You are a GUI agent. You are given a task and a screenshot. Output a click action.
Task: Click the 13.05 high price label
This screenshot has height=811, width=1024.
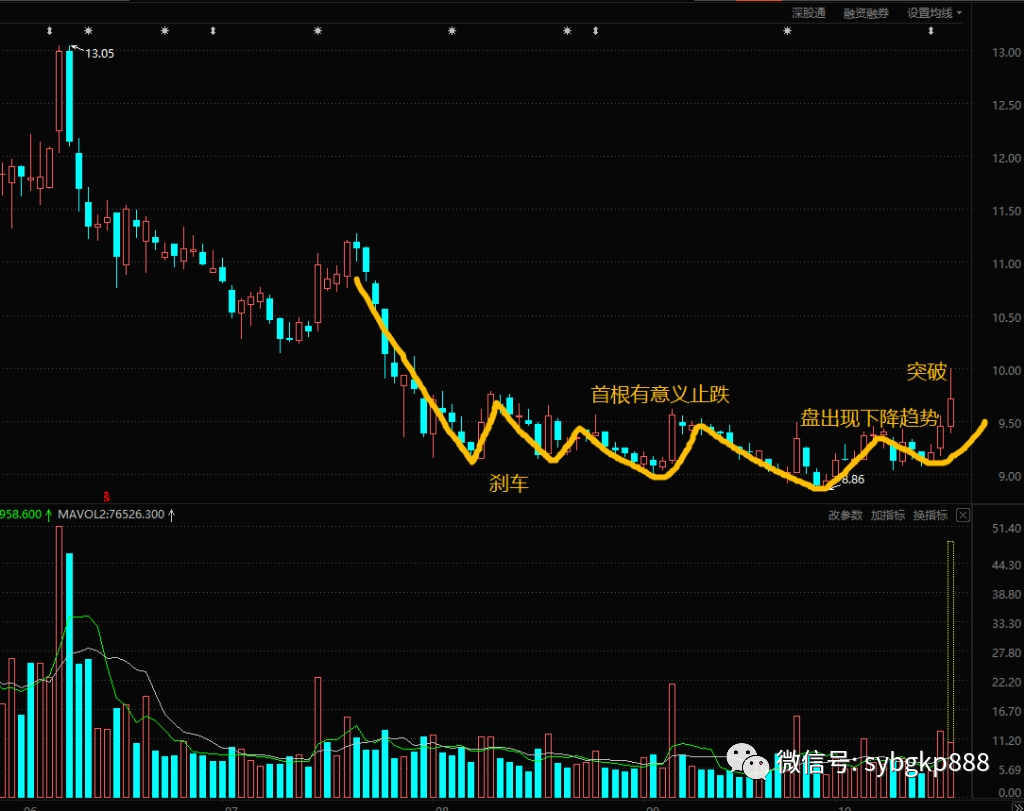[99, 54]
